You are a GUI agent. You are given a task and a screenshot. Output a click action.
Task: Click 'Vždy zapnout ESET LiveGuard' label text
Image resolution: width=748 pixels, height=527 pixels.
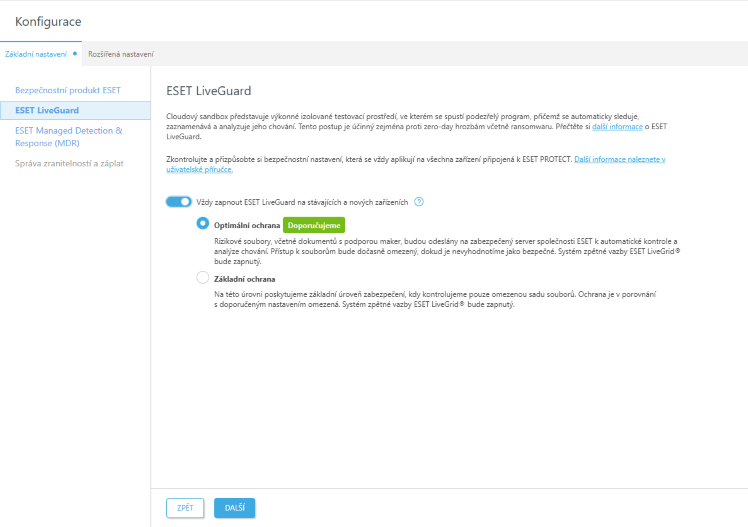[302, 202]
